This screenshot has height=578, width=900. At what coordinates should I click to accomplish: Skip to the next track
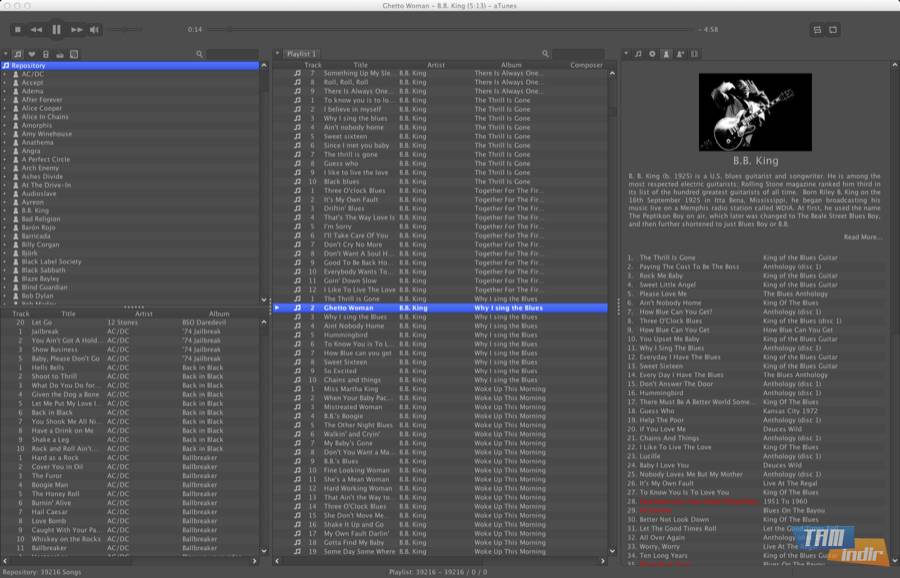coord(77,30)
